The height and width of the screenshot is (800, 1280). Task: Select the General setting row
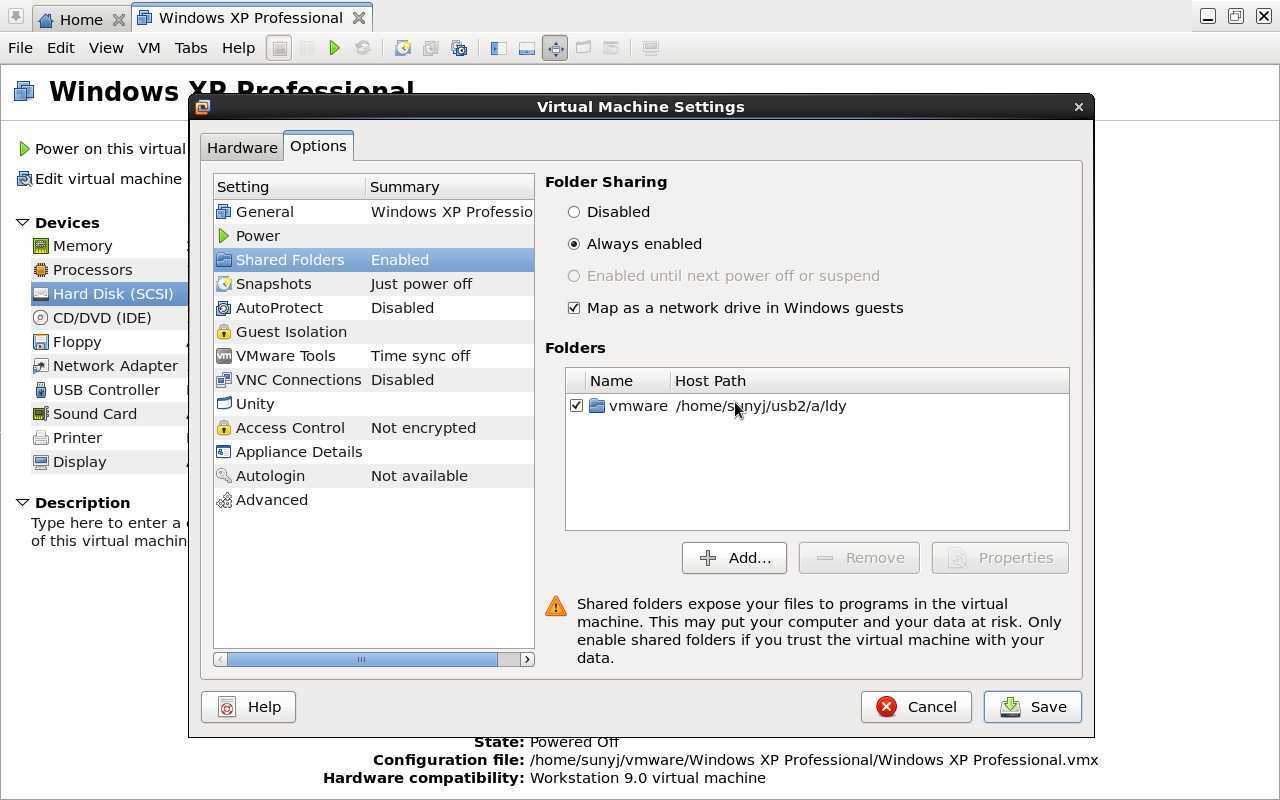tap(374, 212)
